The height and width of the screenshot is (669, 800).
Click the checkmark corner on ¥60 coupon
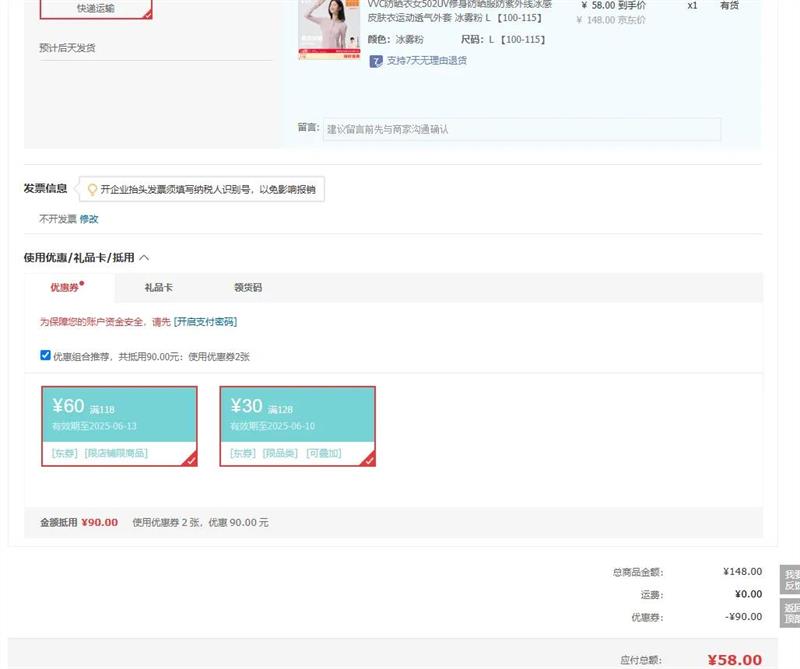(x=190, y=459)
